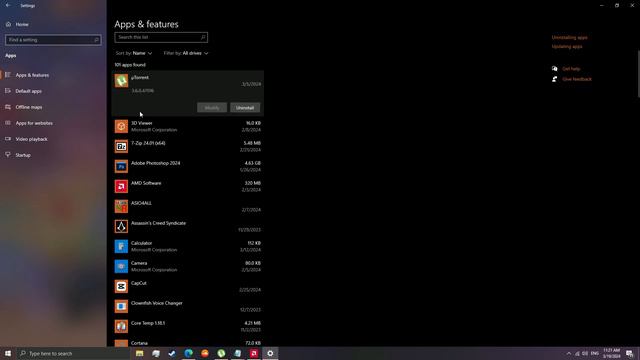Select the Assassin's Creed Syndicate entry name
This screenshot has width=640, height=360.
[x=158, y=223]
